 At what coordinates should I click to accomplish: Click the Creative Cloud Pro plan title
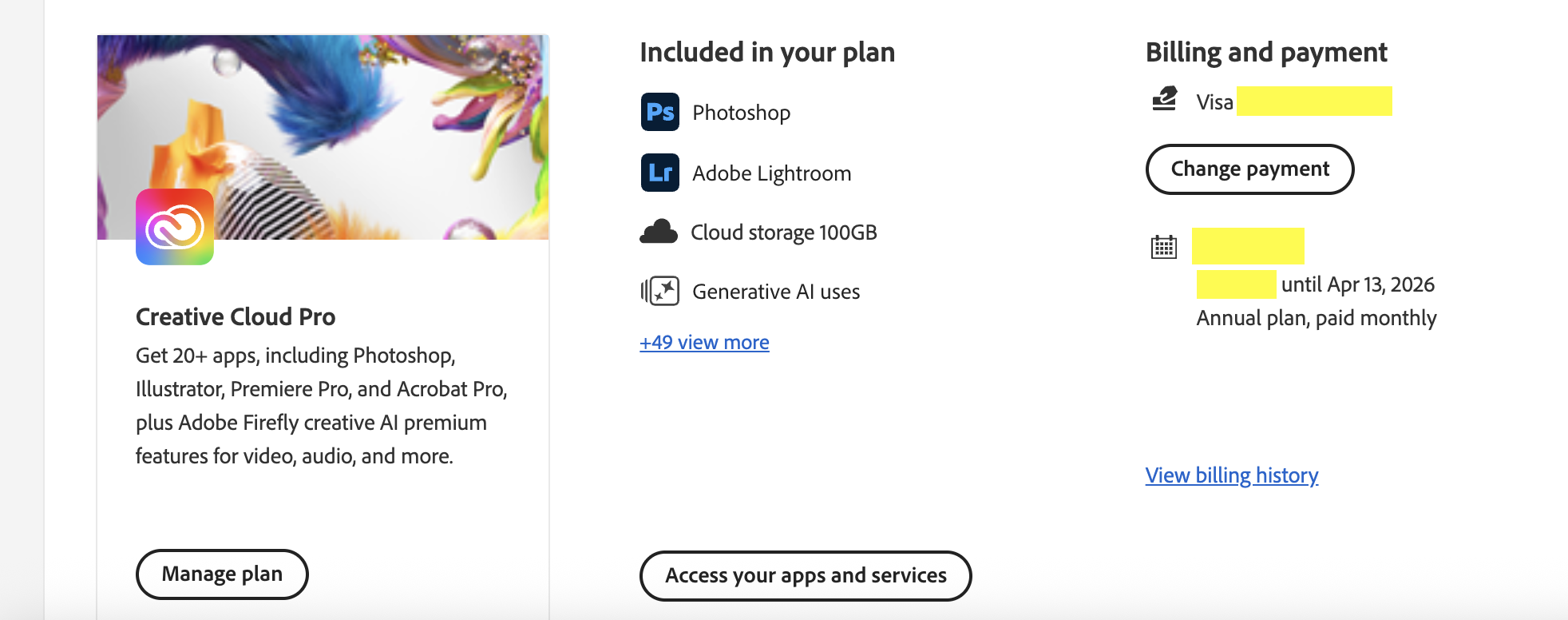pos(236,317)
